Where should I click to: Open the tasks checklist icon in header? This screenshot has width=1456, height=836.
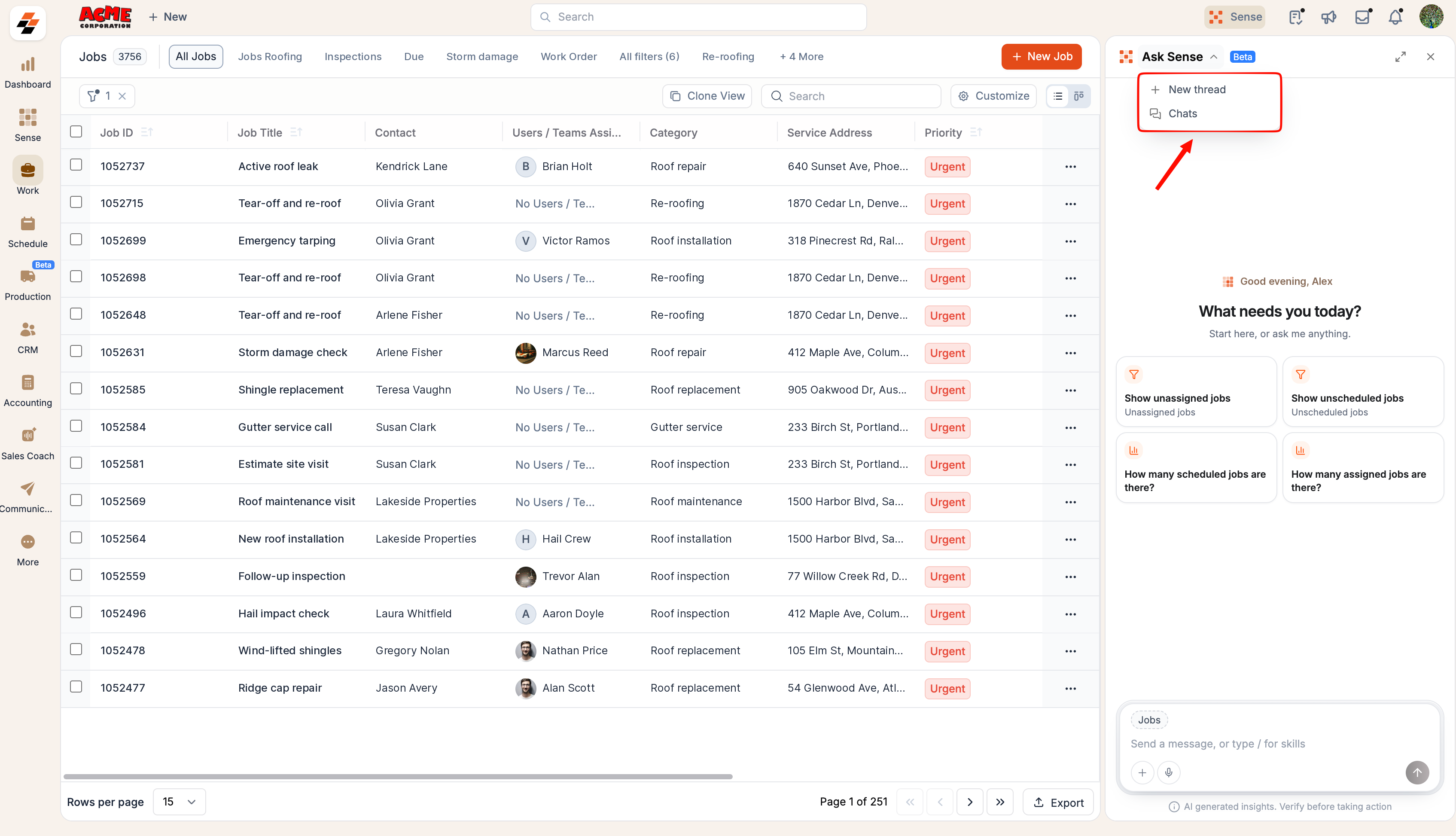pos(1295,17)
